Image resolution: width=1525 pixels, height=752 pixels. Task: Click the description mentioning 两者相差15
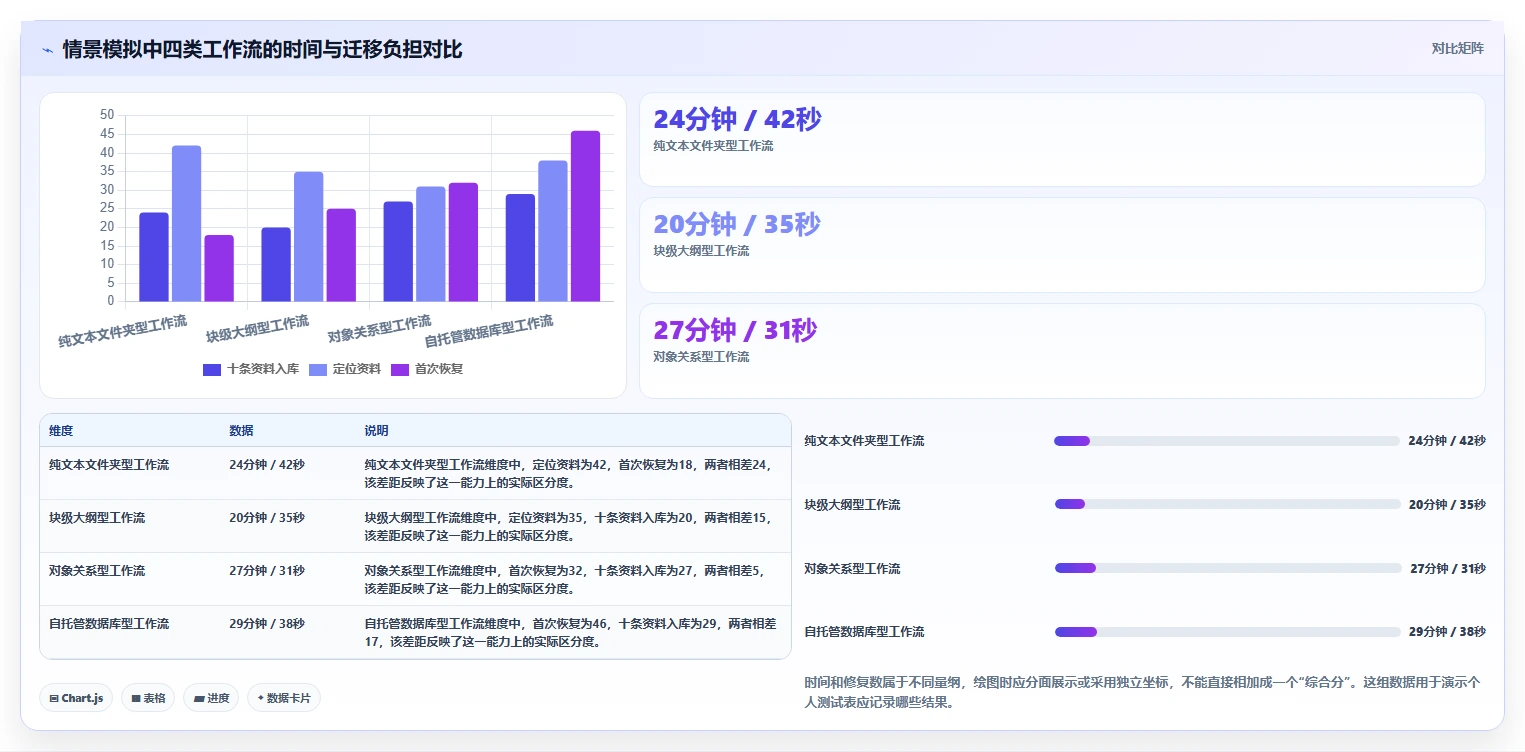(x=568, y=527)
